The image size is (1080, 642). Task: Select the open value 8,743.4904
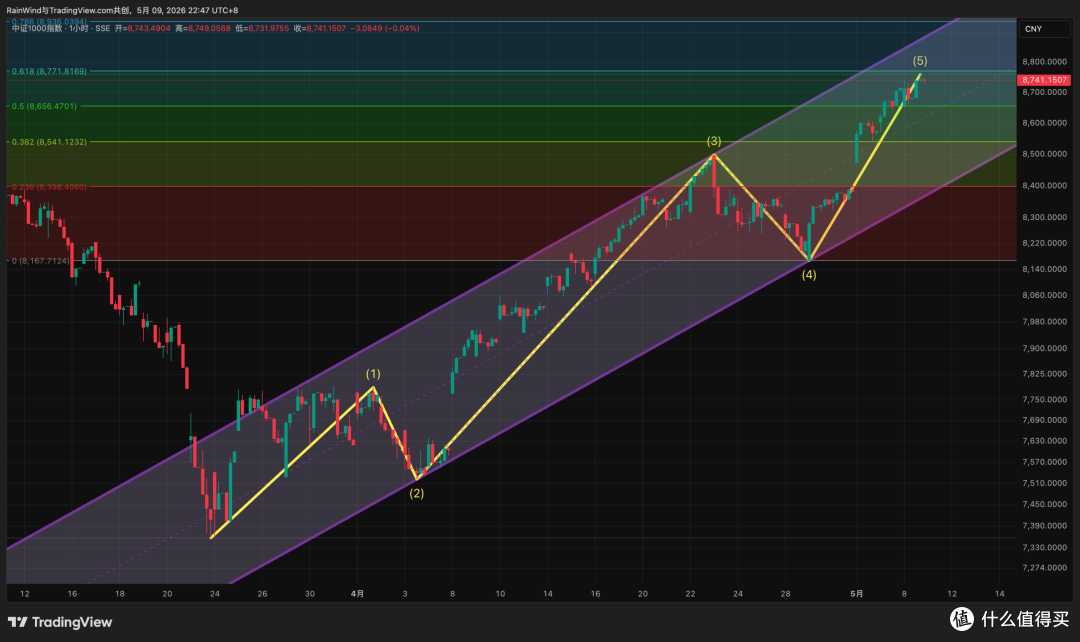coord(147,28)
